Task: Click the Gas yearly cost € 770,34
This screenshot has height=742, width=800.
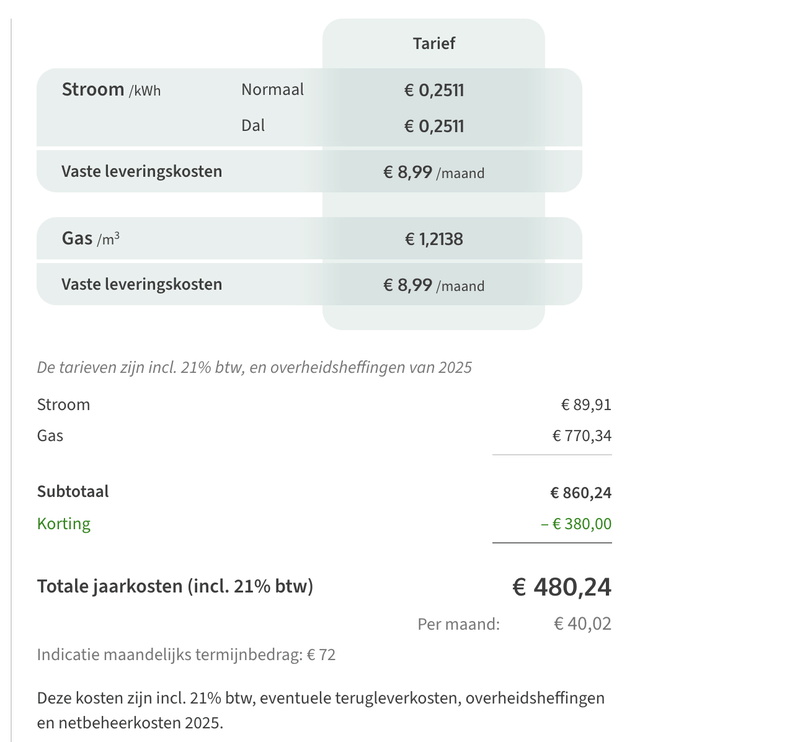Action: click(581, 436)
